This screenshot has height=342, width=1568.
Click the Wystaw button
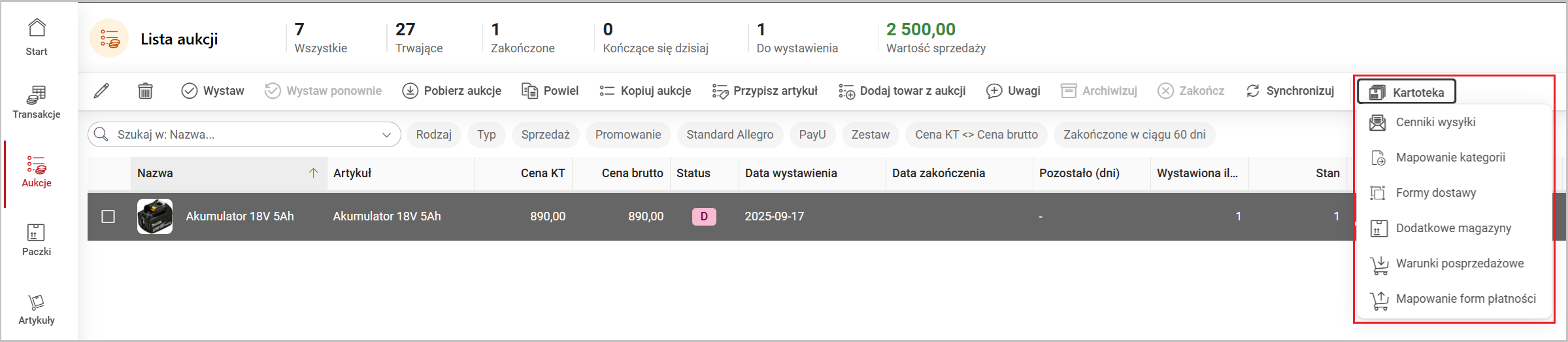(212, 91)
